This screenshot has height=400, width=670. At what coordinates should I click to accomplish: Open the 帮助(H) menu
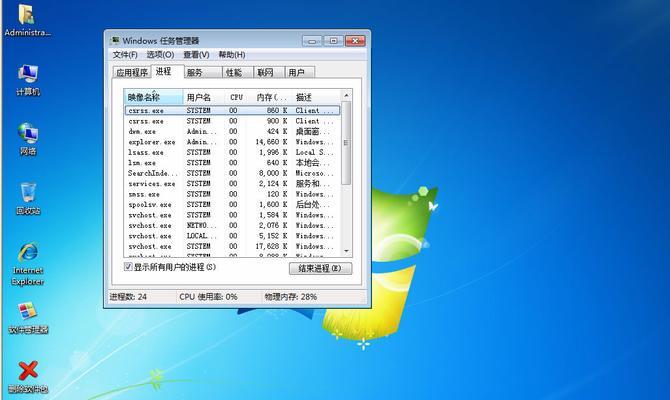232,55
